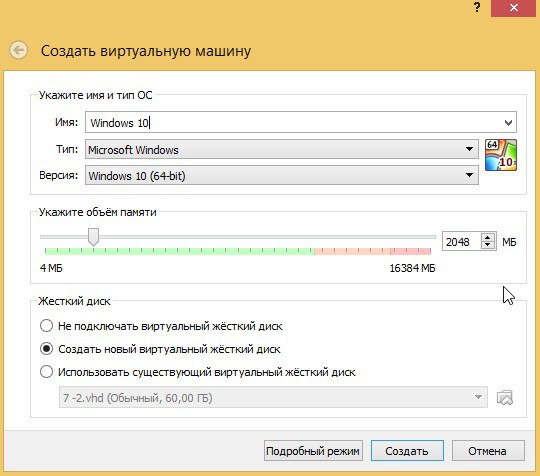The width and height of the screenshot is (540, 476).
Task: Click the 'Жесткий диск' group label
Action: [74, 301]
